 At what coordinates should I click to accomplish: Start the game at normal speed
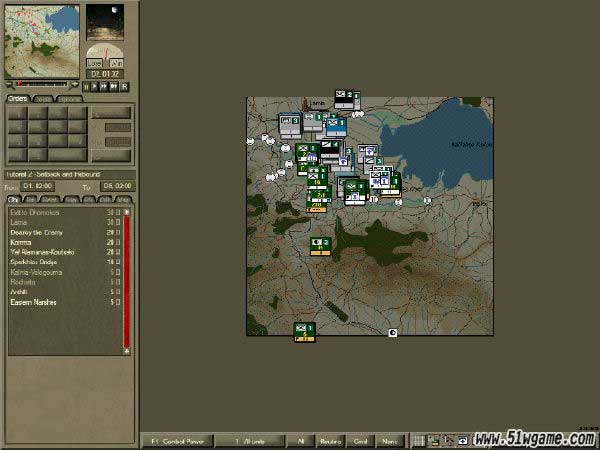[x=95, y=87]
